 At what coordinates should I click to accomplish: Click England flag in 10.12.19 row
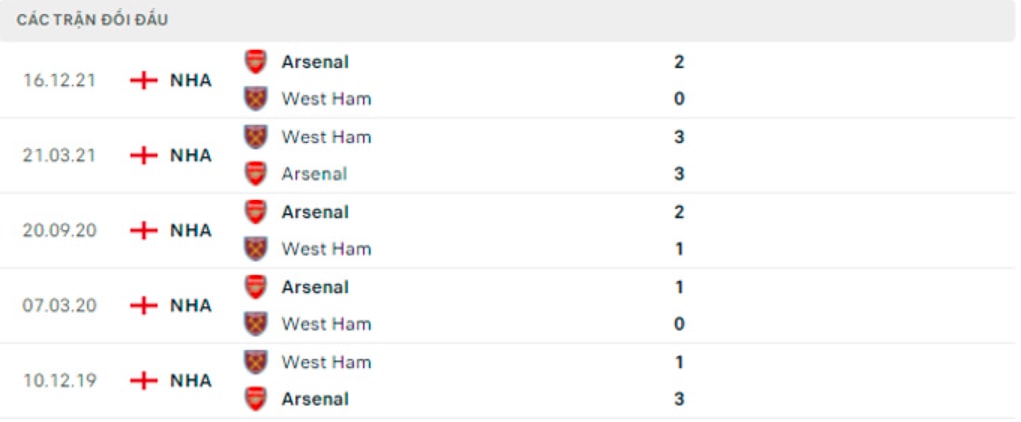click(144, 380)
